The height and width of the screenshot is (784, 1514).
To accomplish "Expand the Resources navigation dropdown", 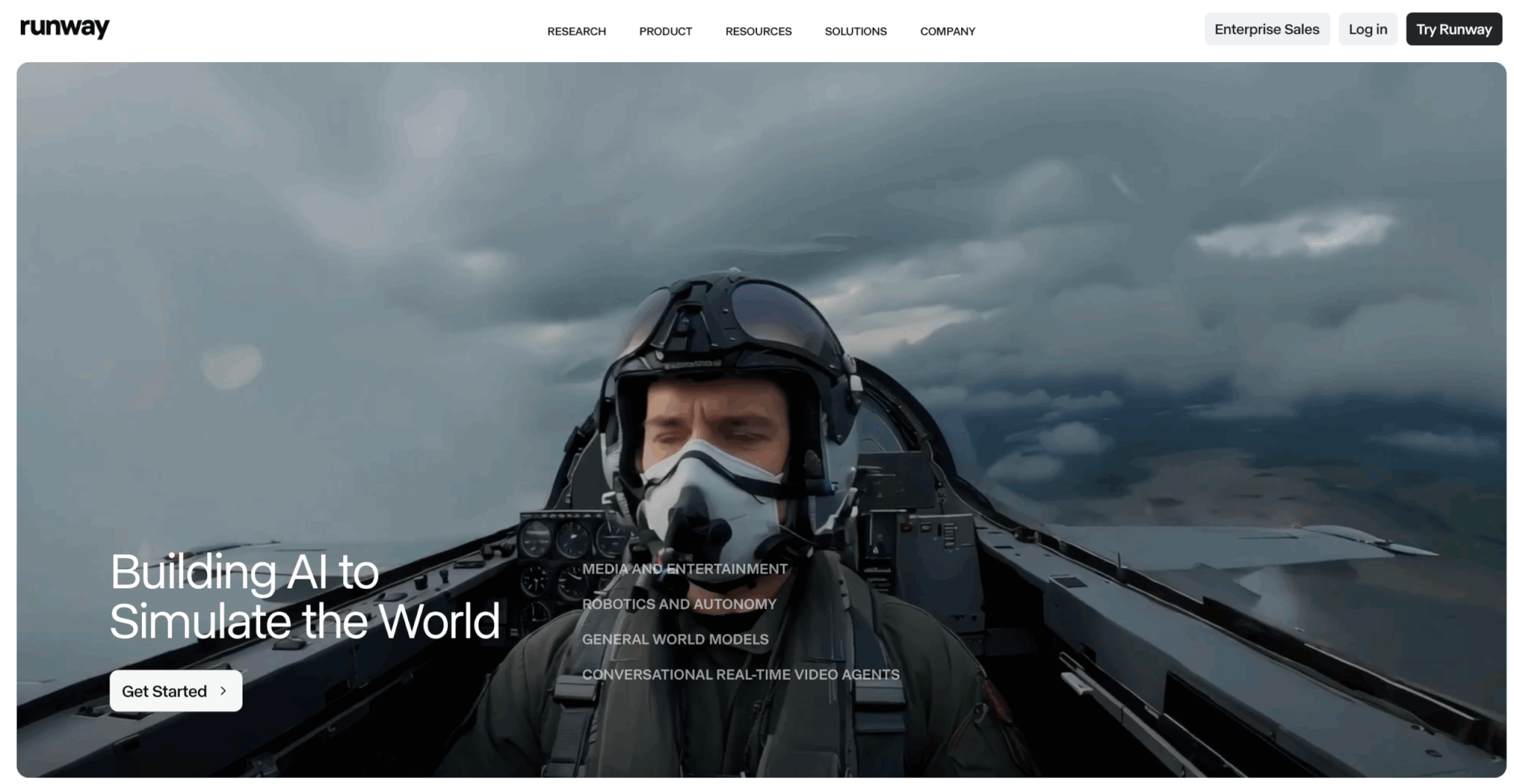I will [758, 31].
